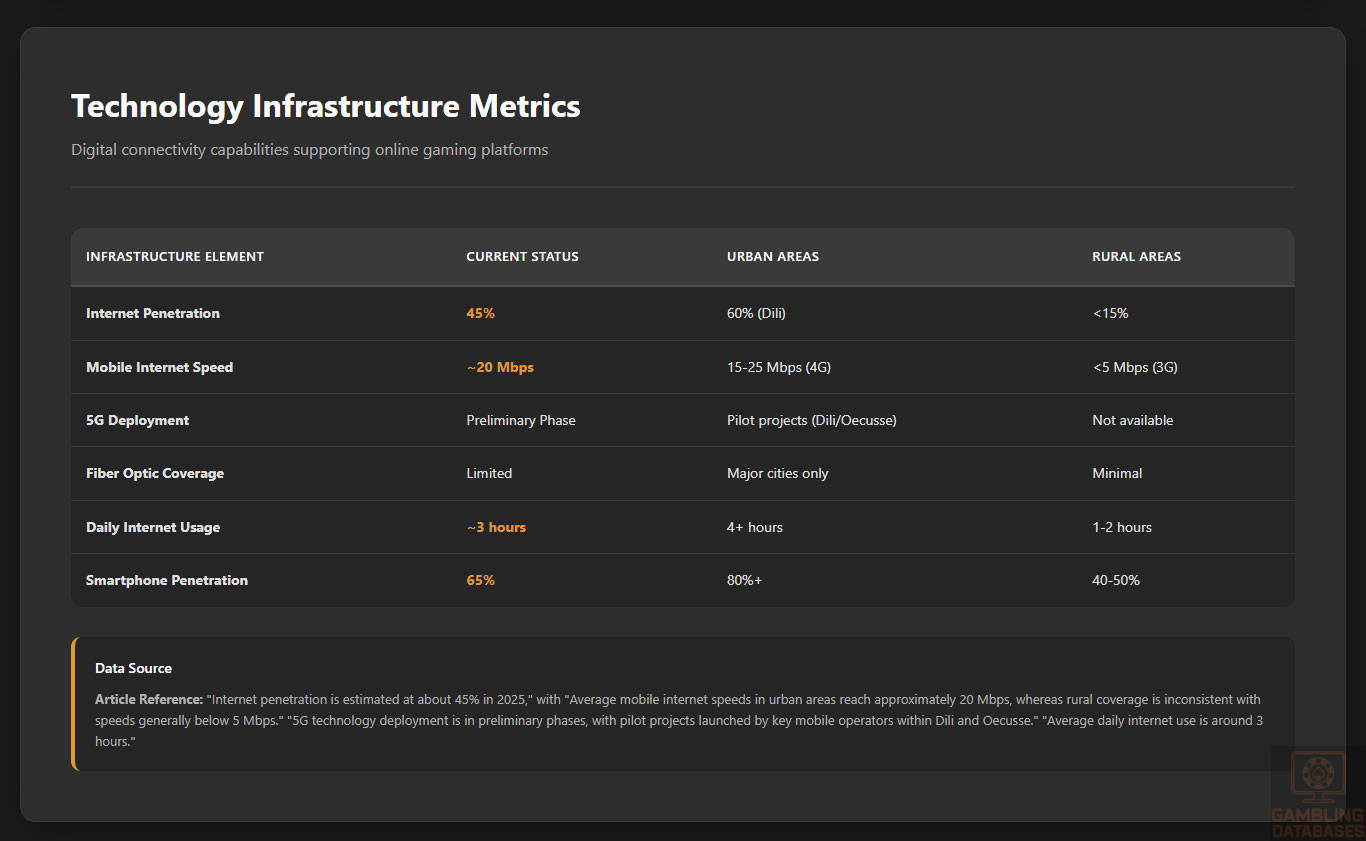This screenshot has width=1366, height=841.
Task: Select the Smartphone Penetration row label
Action: pos(167,581)
